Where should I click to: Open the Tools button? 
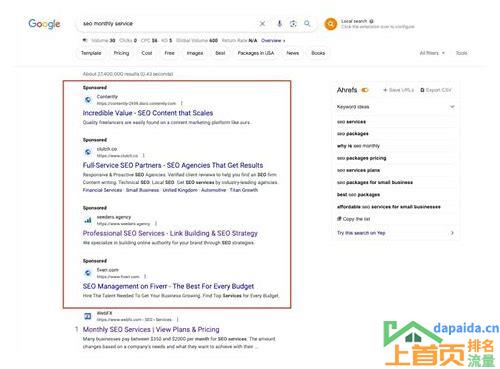(462, 53)
